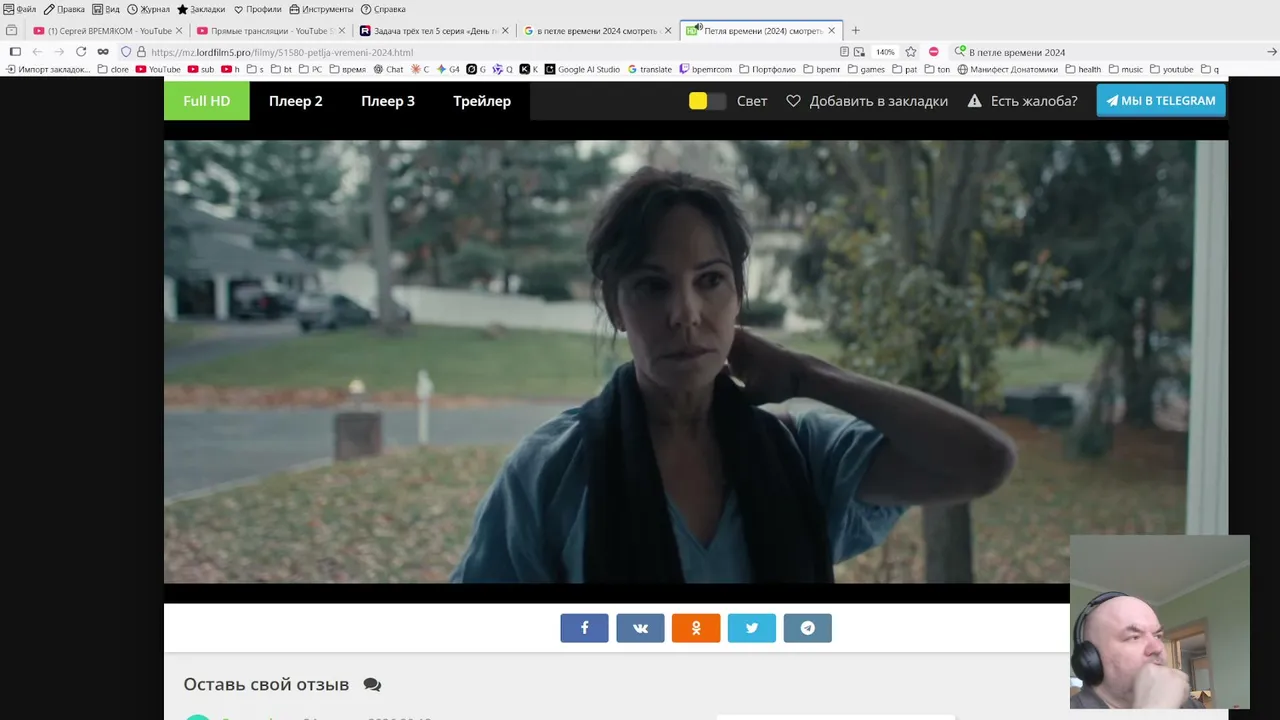This screenshot has width=1280, height=720.
Task: Share the film on Facebook
Action: (584, 628)
